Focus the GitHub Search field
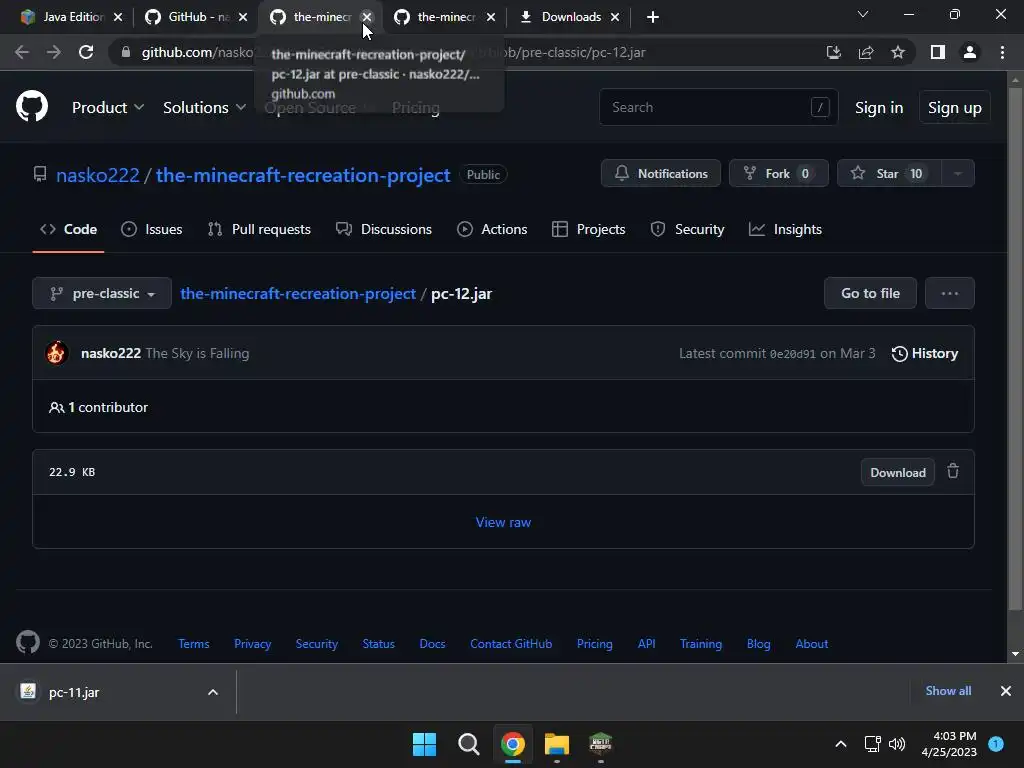 pos(718,107)
